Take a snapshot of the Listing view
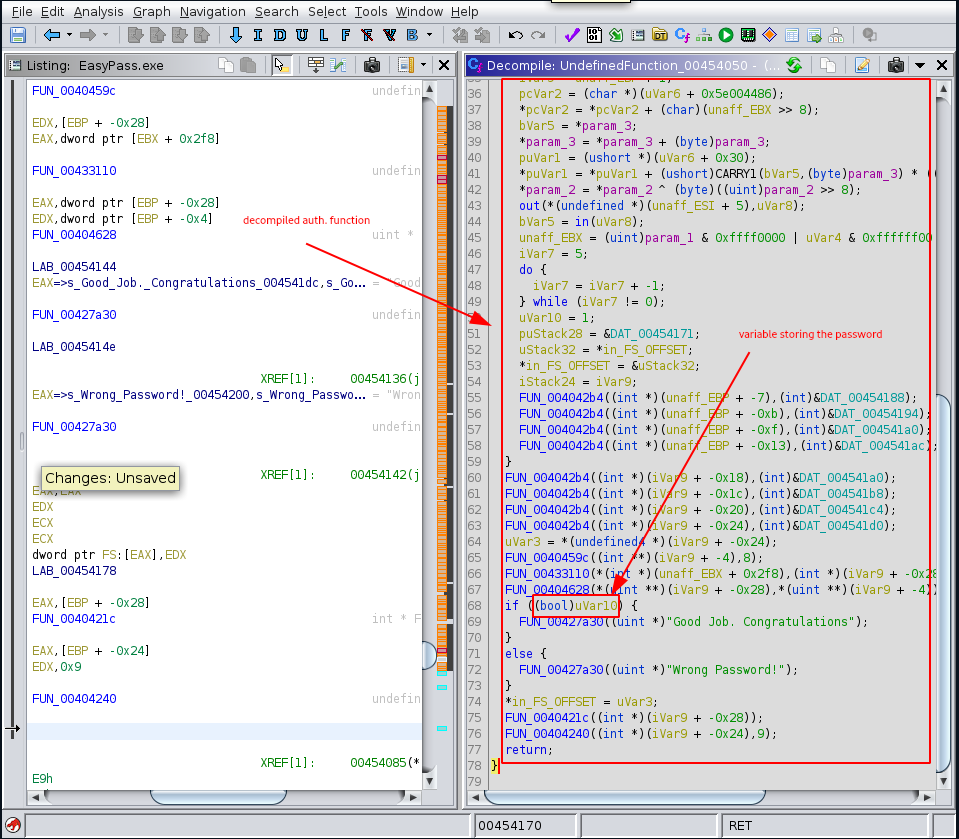The width and height of the screenshot is (959, 839). pos(372,65)
